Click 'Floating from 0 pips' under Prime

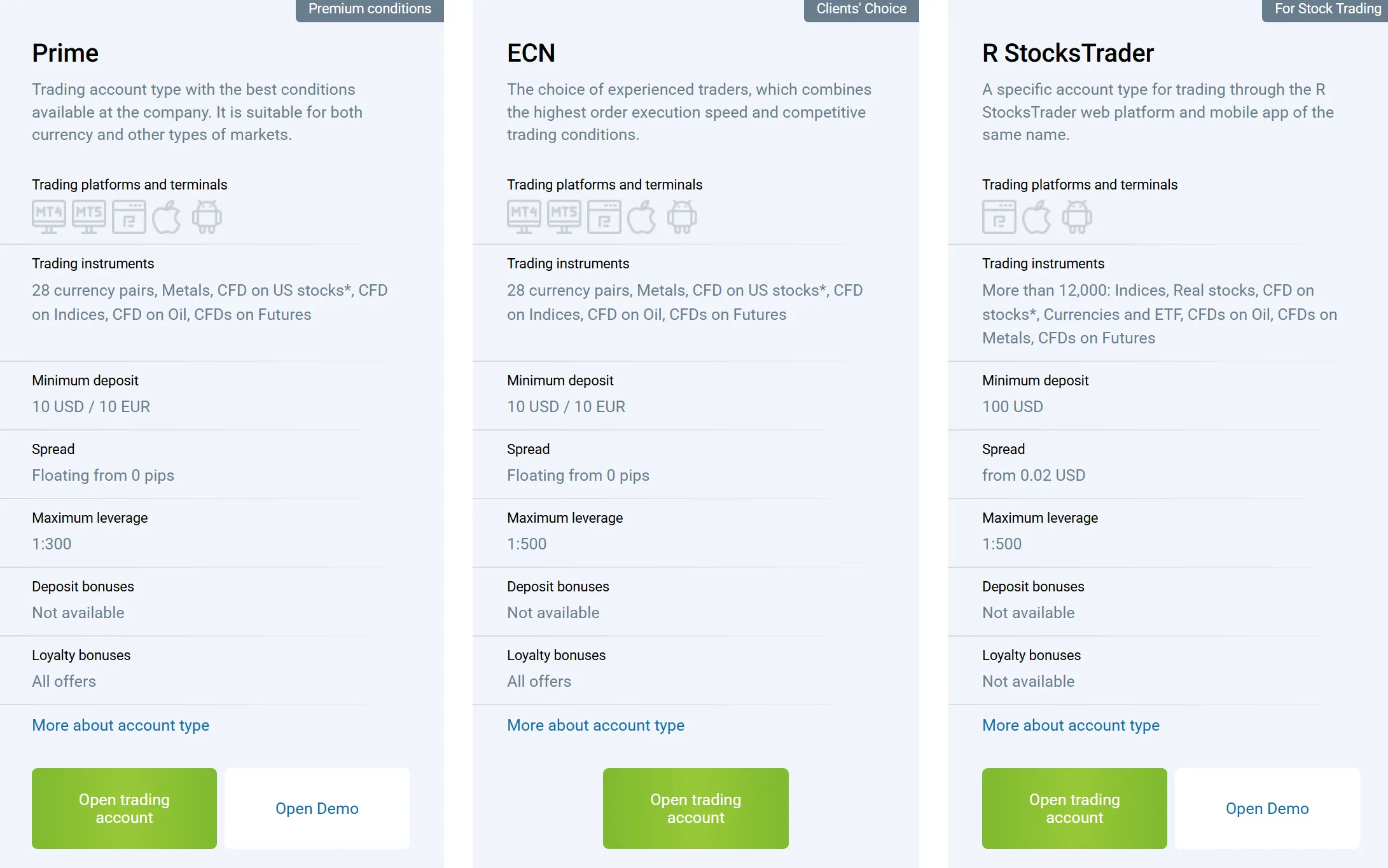(x=103, y=475)
